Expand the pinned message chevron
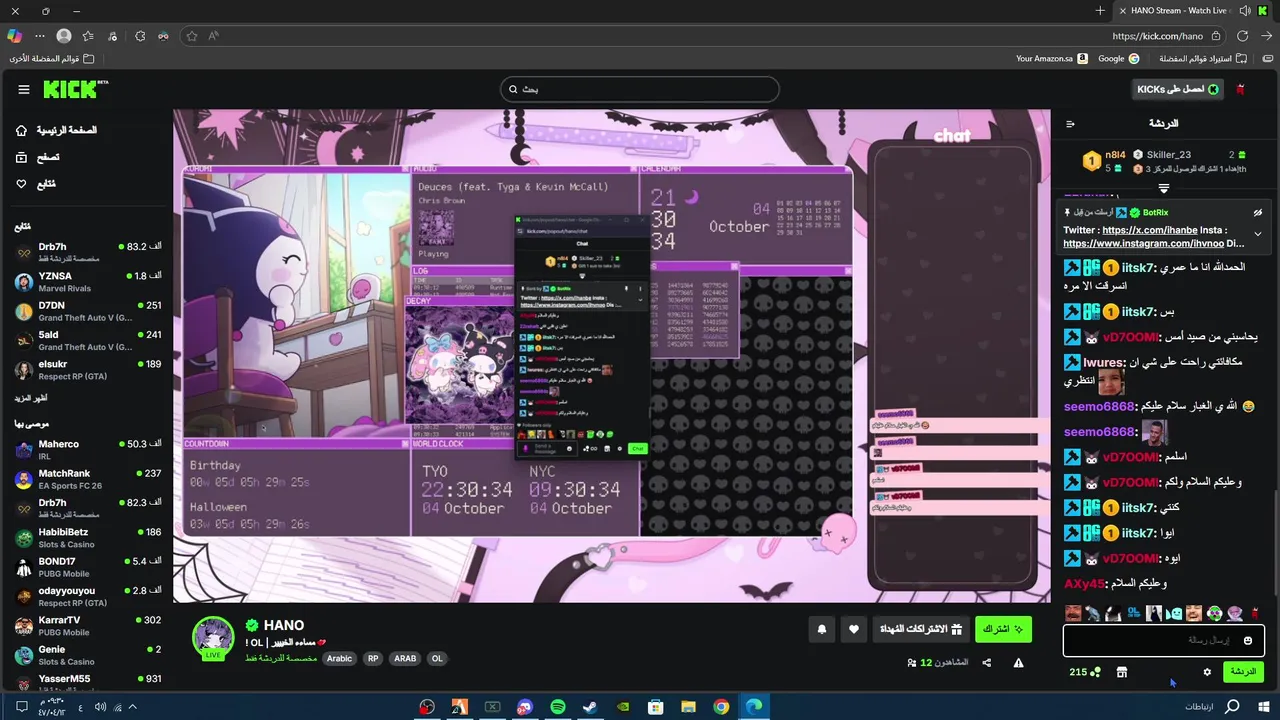 (x=1258, y=234)
